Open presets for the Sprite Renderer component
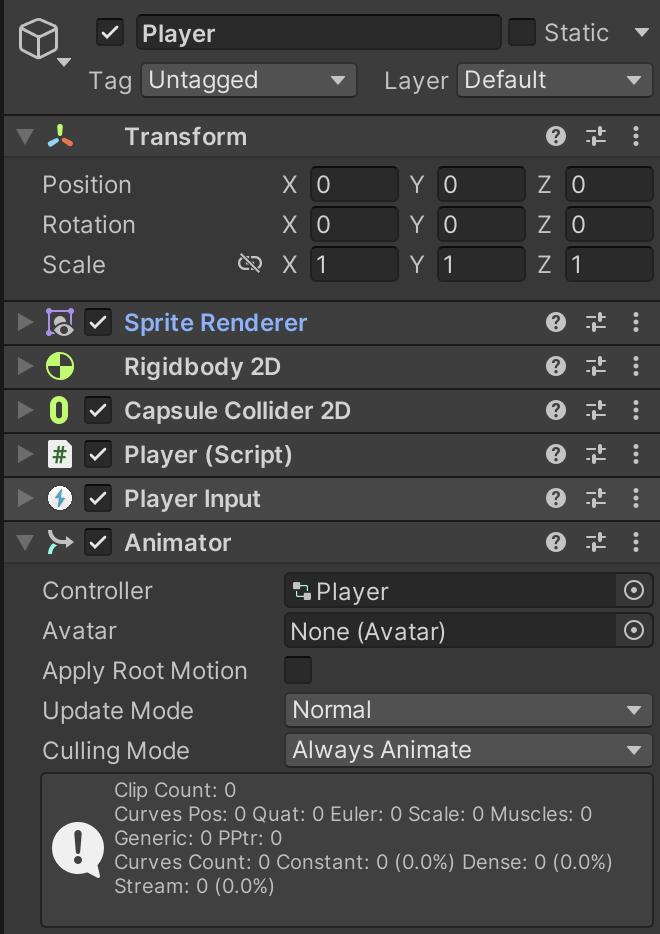The height and width of the screenshot is (934, 660). coord(596,322)
